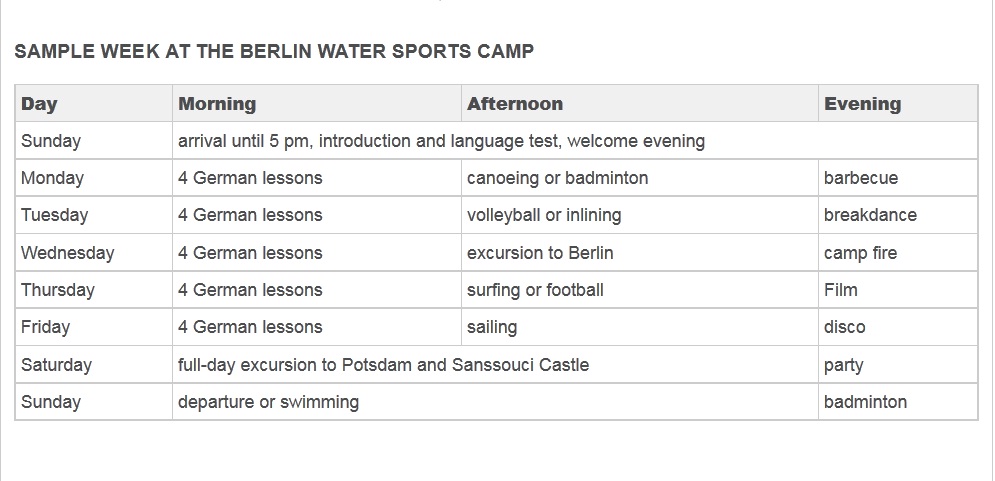Click departure or swimming cell
Image resolution: width=995 pixels, height=481 pixels.
[x=496, y=402]
